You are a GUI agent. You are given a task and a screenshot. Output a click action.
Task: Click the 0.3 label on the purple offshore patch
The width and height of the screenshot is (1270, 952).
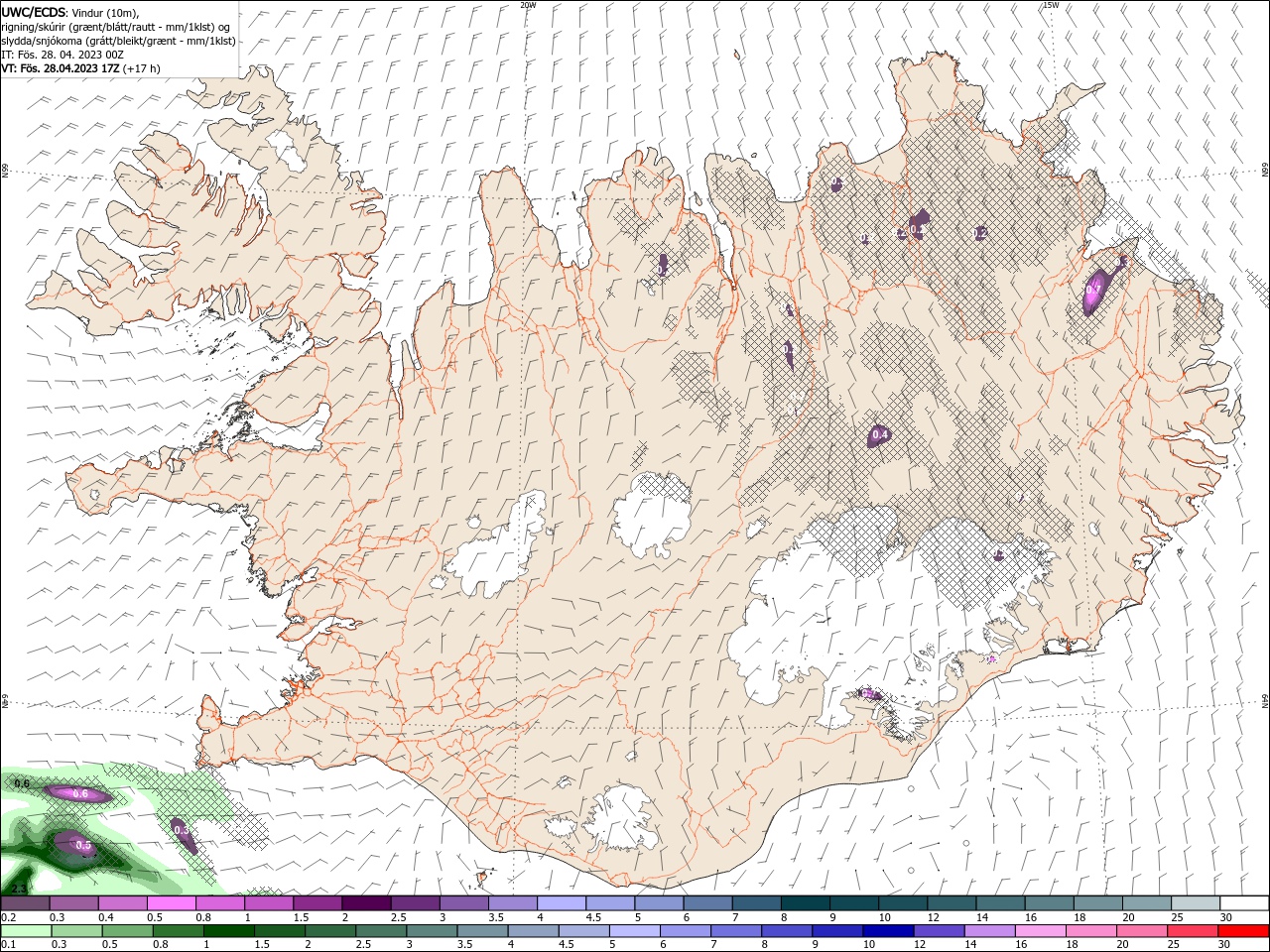tap(181, 829)
